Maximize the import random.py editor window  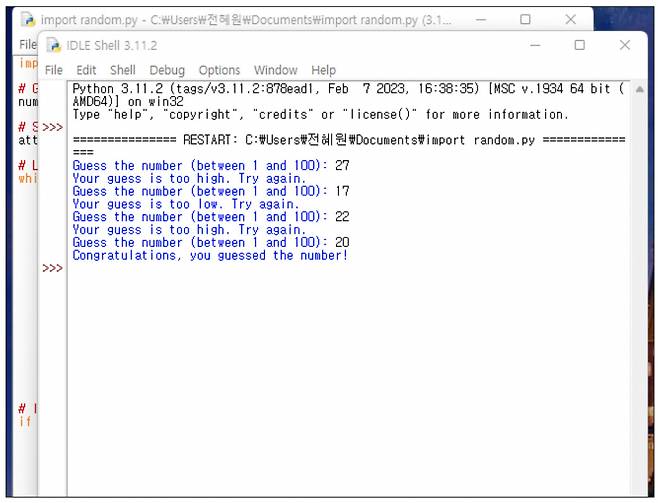[x=525, y=20]
